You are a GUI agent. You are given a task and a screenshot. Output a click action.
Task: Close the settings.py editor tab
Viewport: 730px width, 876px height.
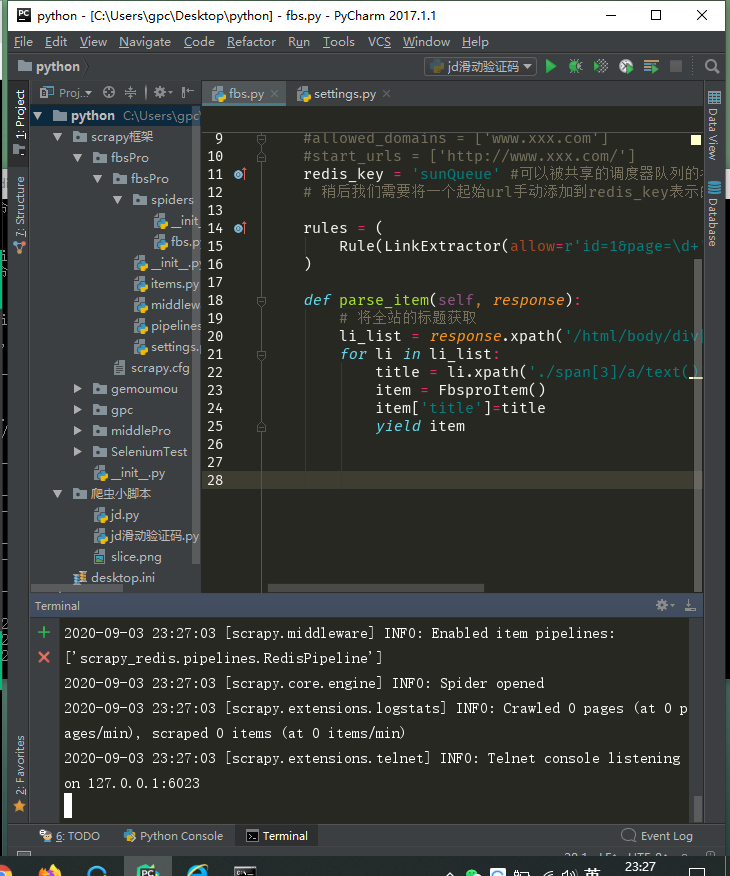point(387,94)
